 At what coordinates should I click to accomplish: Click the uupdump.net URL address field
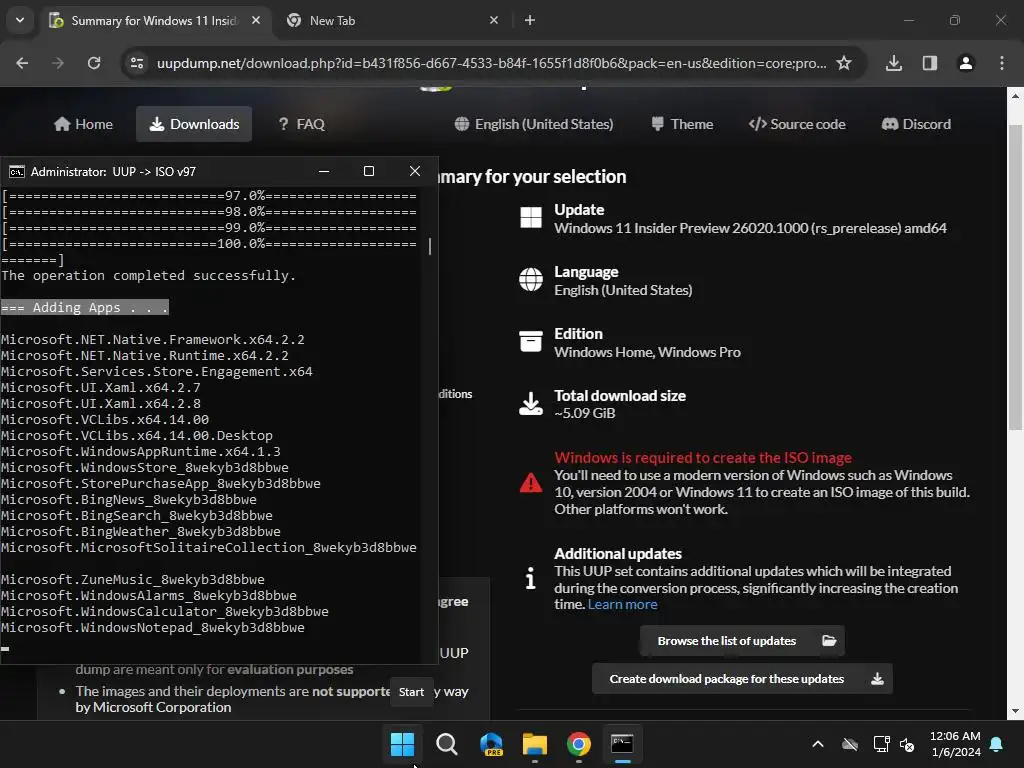click(491, 63)
